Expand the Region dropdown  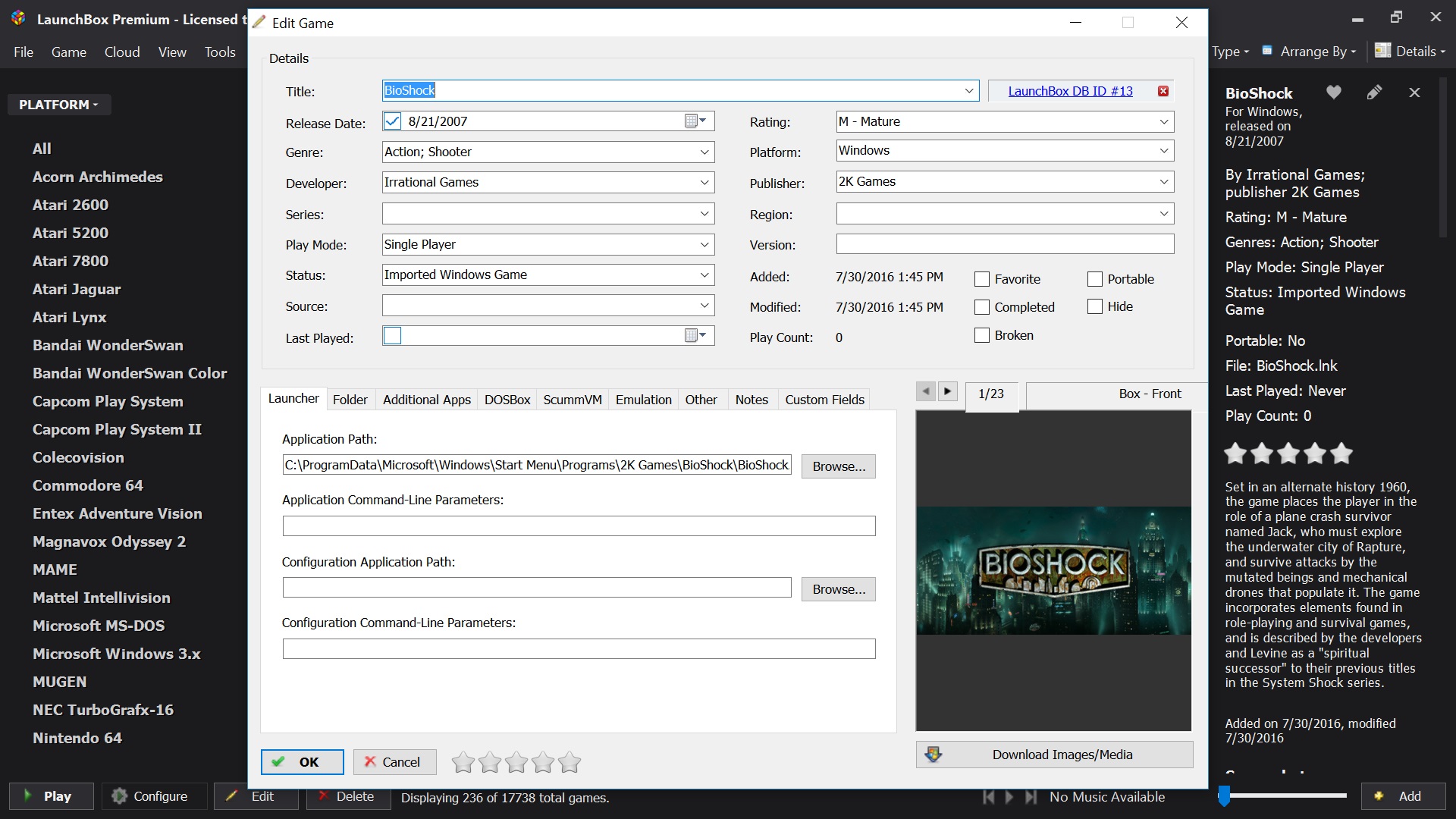tap(1164, 214)
